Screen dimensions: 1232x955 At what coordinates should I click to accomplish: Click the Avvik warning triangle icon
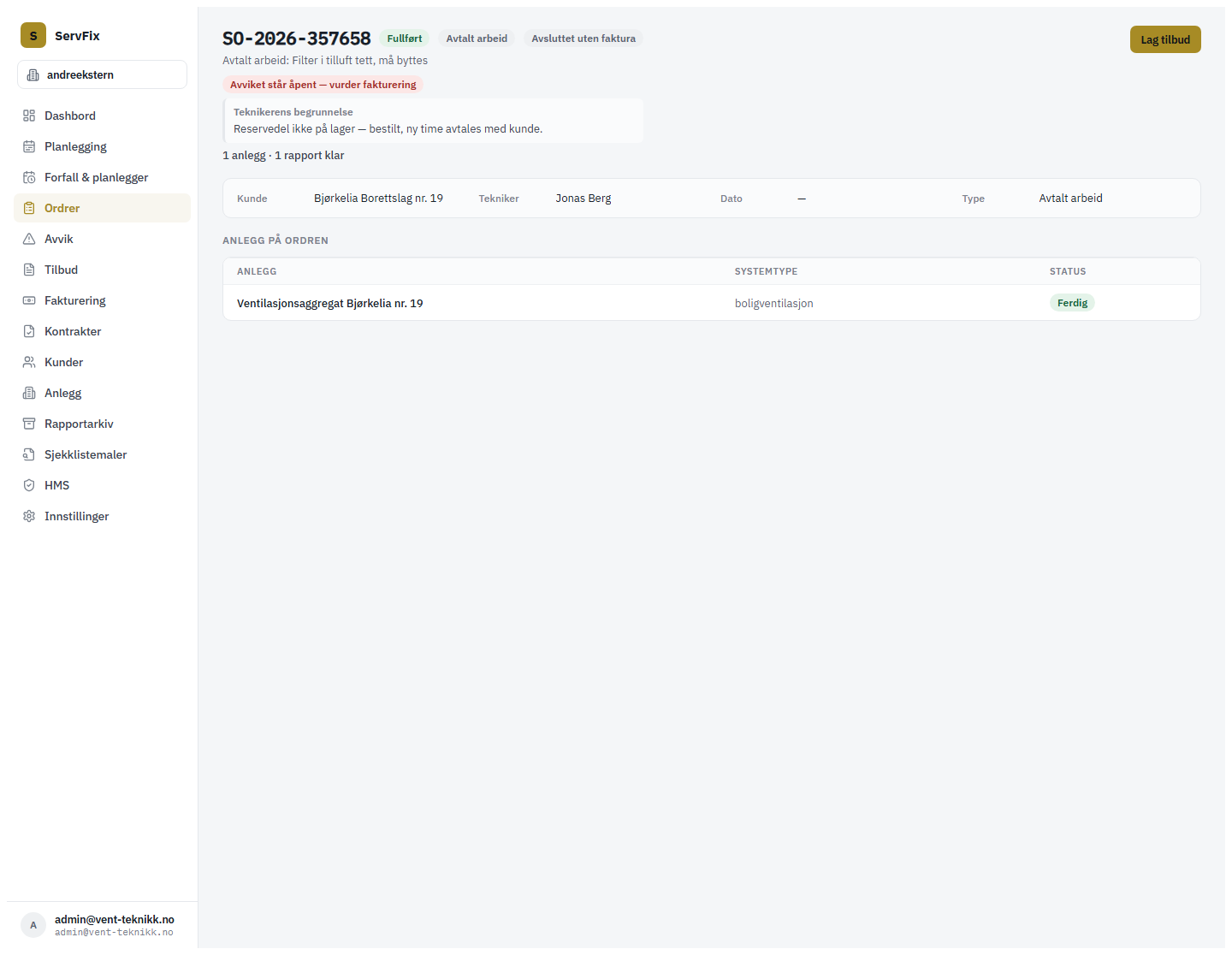coord(29,239)
